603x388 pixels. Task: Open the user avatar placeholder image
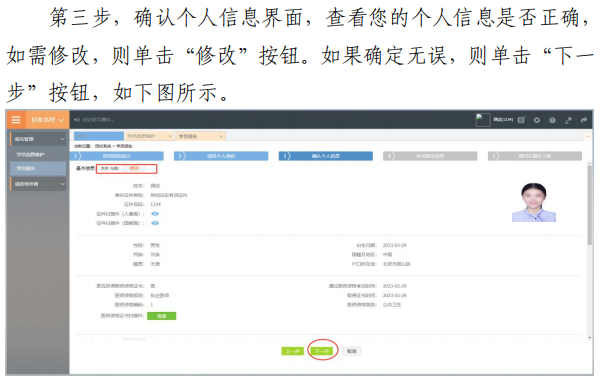(483, 120)
